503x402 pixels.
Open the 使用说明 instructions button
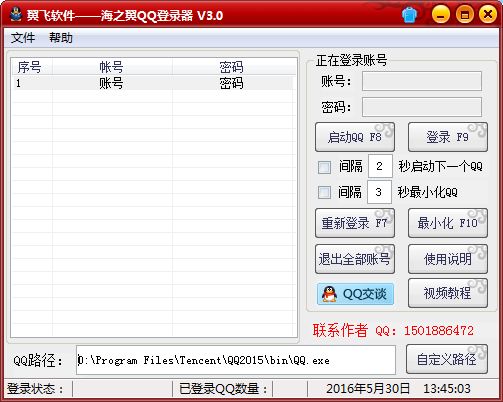tap(448, 259)
